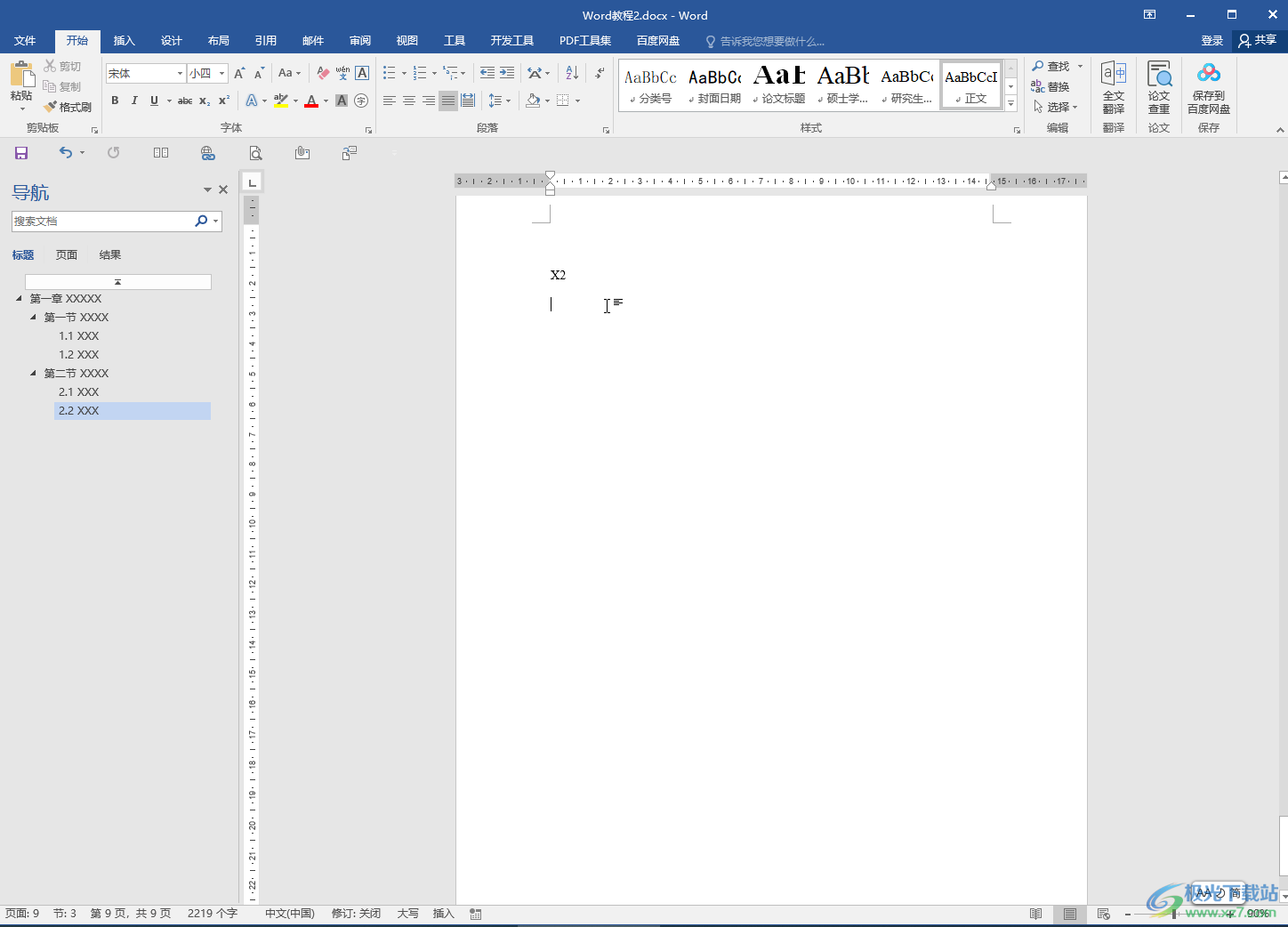Open the 开发工具 tab
1288x927 pixels.
(x=512, y=41)
